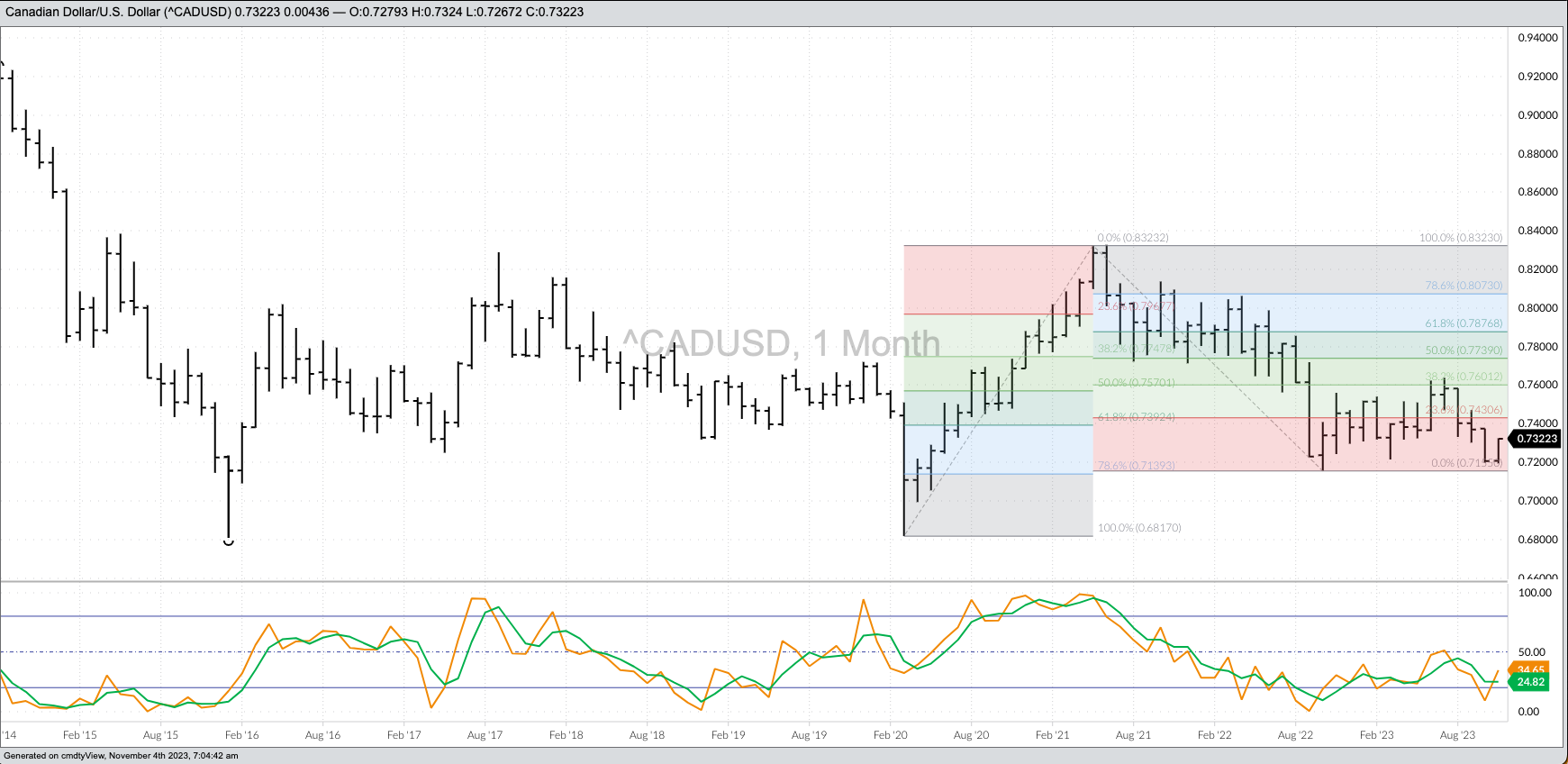Select the 0.0% (0.83232) Fibonacci label
The image size is (1568, 764).
pos(1132,238)
